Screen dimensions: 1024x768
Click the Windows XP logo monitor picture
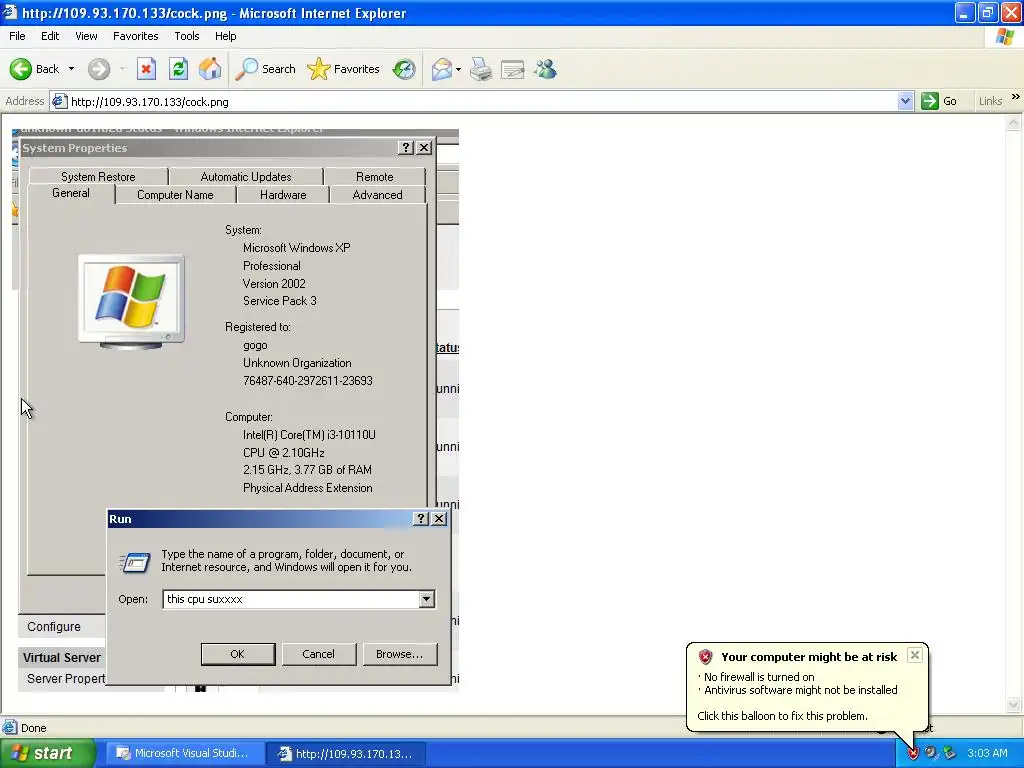point(131,301)
